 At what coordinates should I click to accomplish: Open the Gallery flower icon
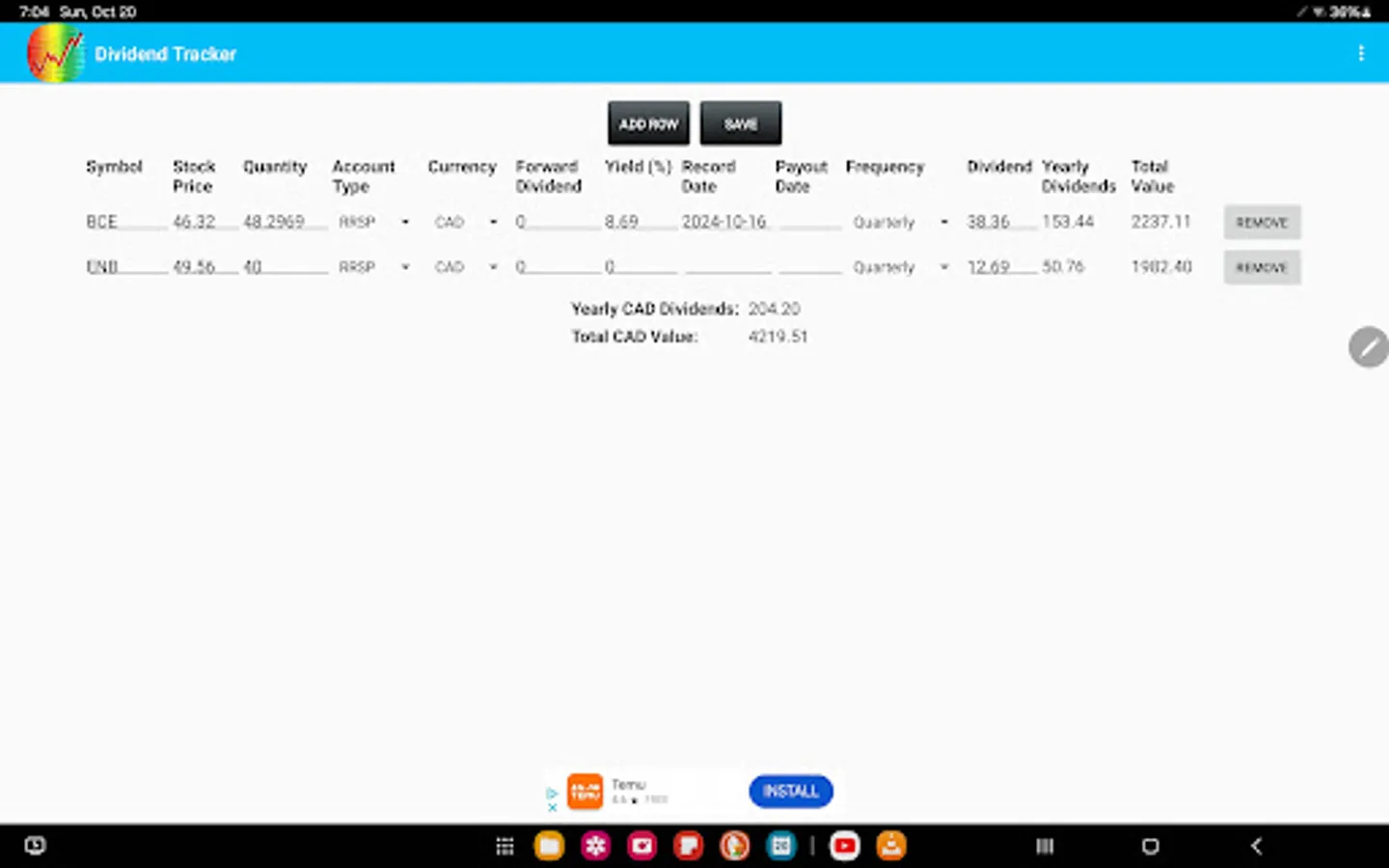pos(595,846)
